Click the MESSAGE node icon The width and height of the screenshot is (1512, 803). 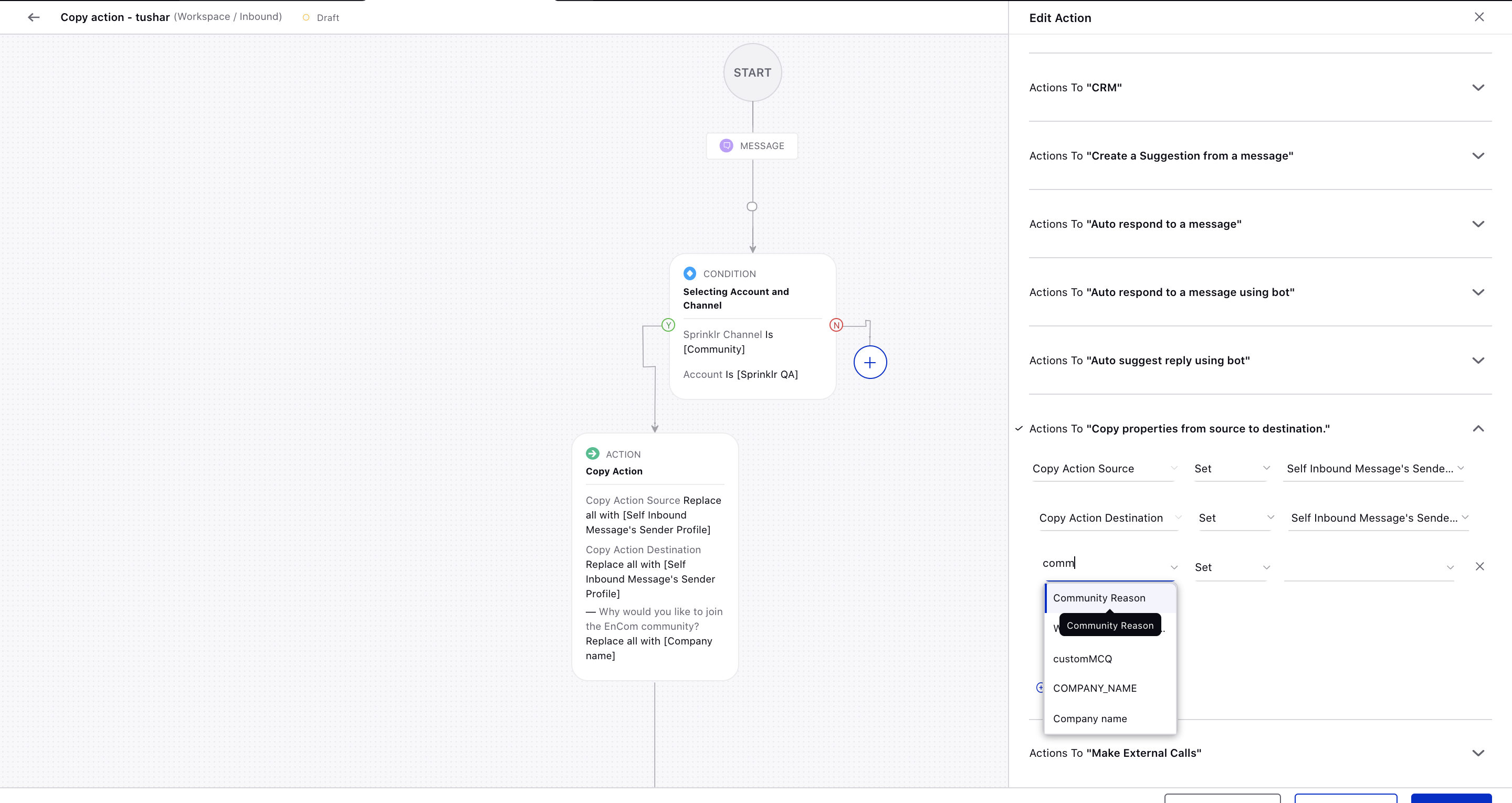click(726, 145)
